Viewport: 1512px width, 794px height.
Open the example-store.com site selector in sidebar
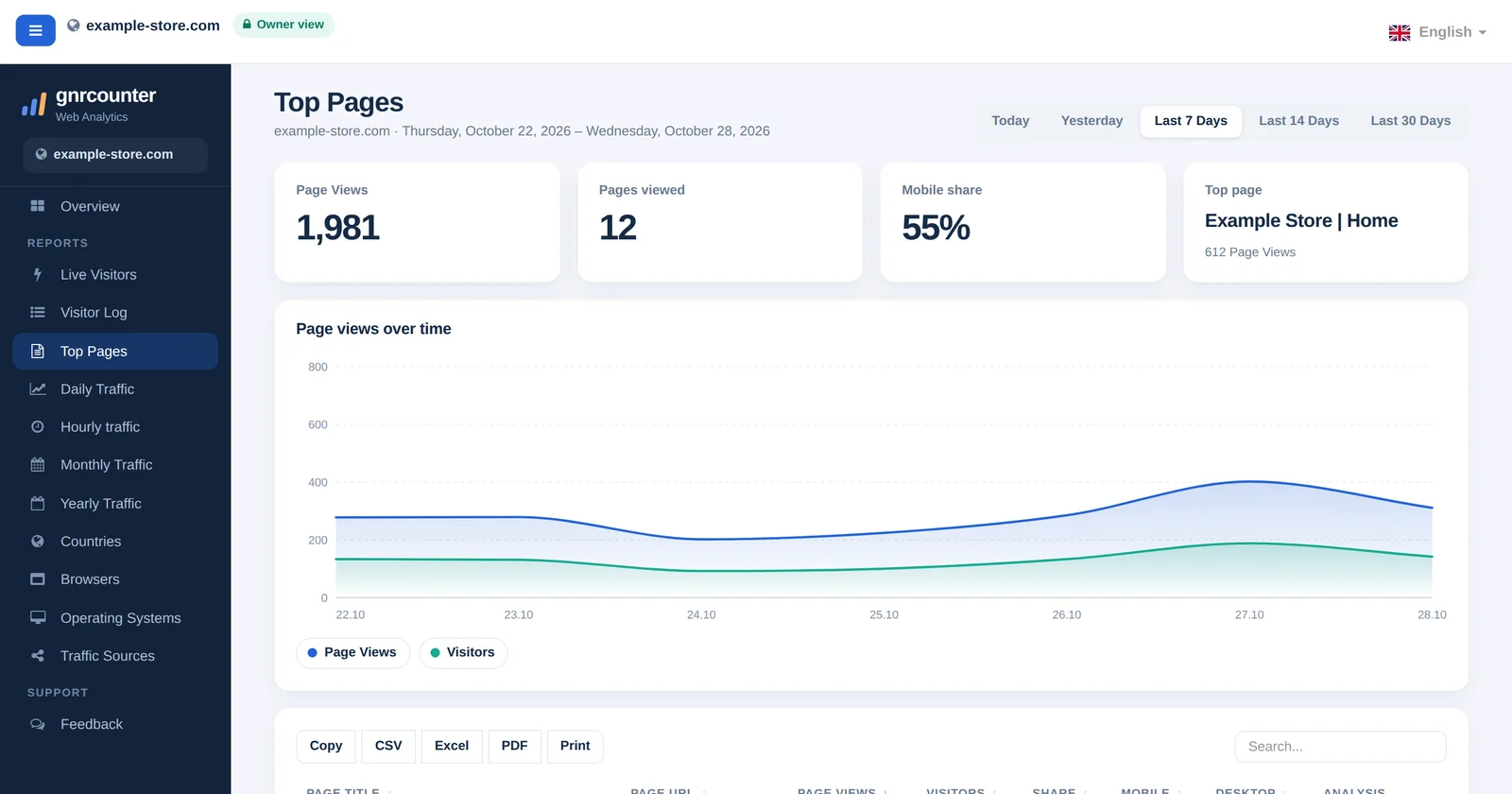click(x=115, y=155)
